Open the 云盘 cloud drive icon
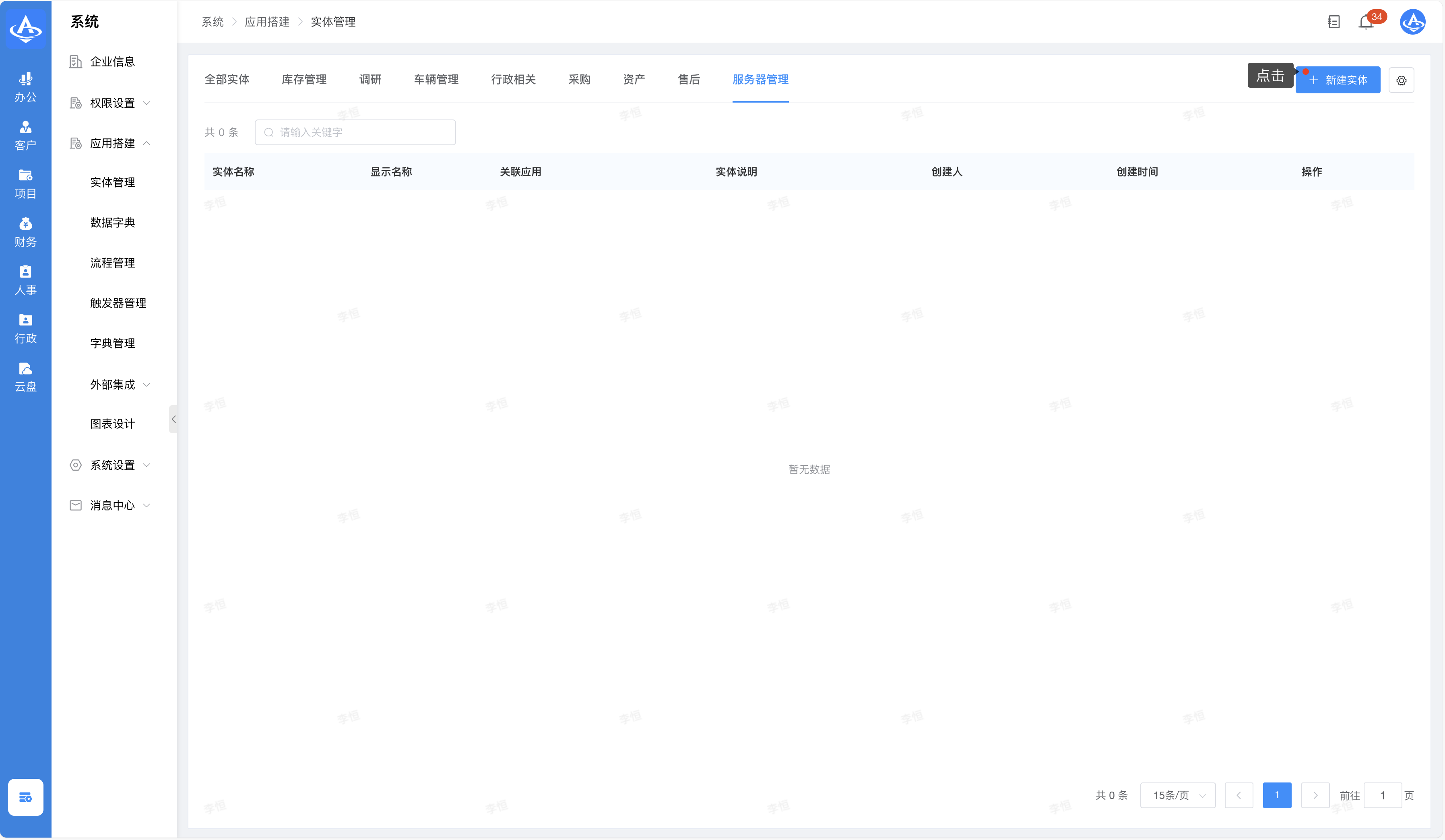This screenshot has width=1445, height=840. pos(25,377)
